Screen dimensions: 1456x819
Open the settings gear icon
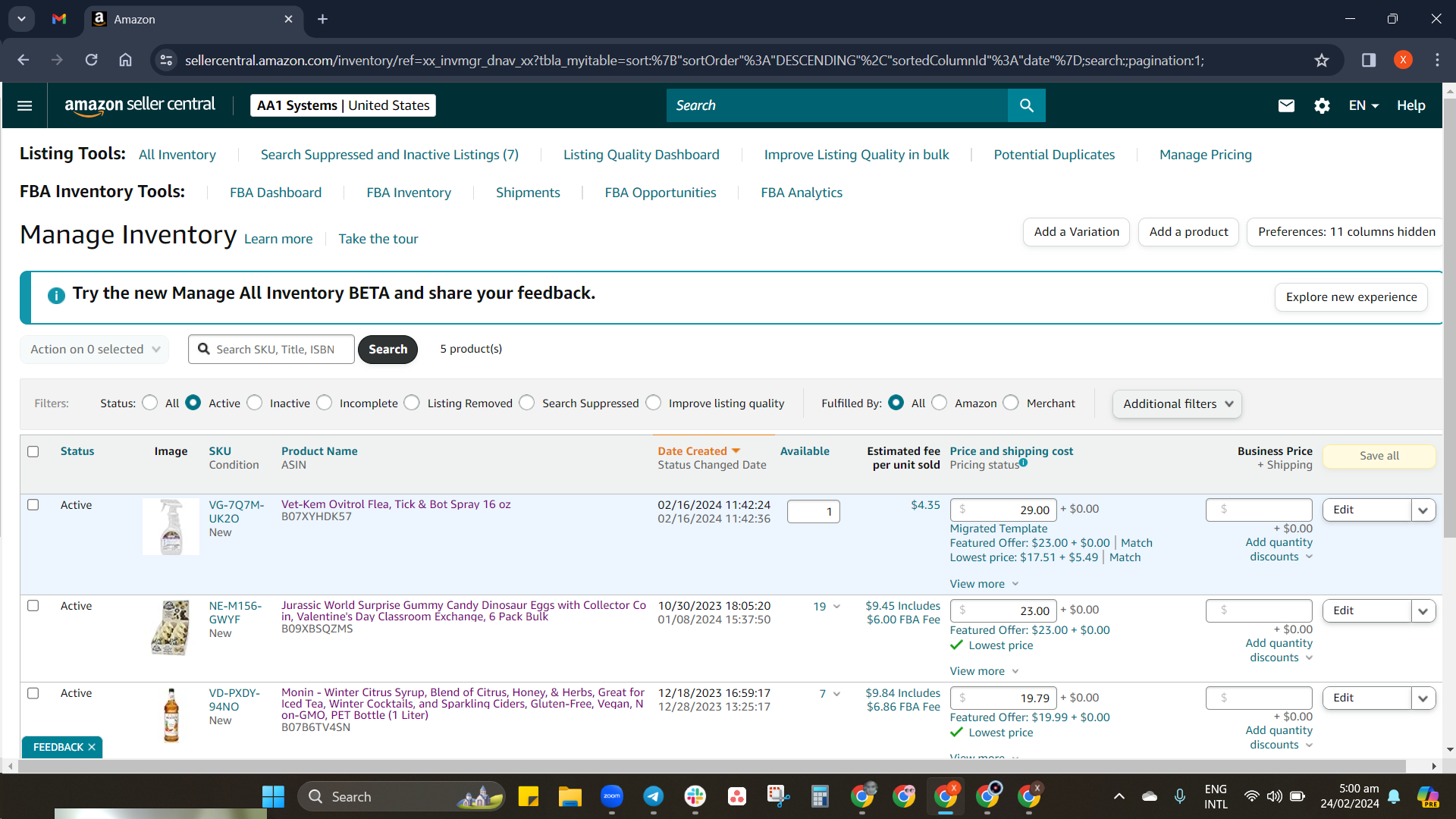(1322, 105)
